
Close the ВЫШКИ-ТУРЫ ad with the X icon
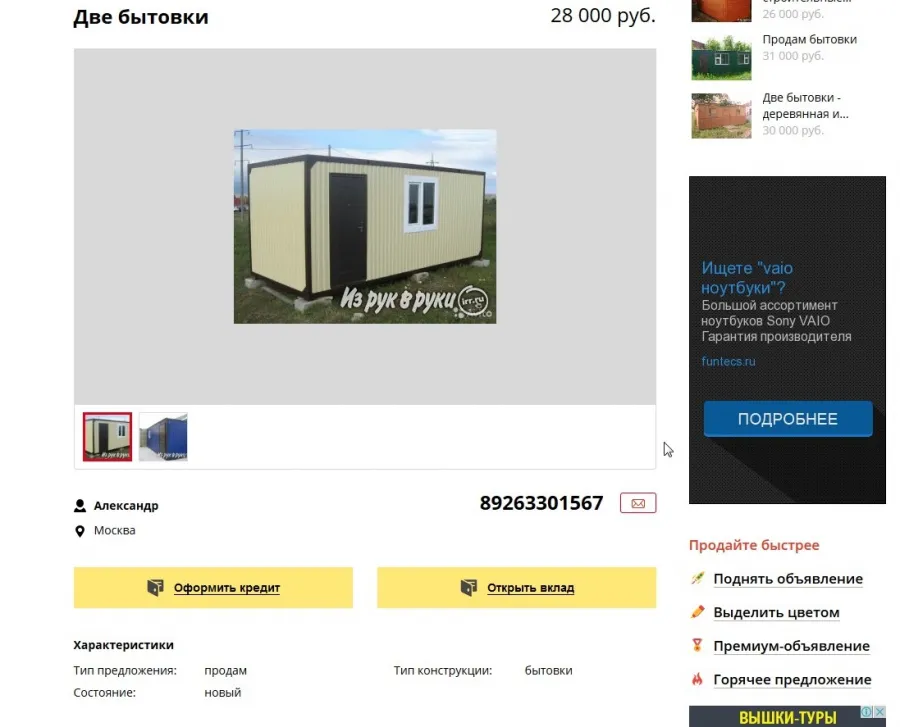click(x=879, y=712)
